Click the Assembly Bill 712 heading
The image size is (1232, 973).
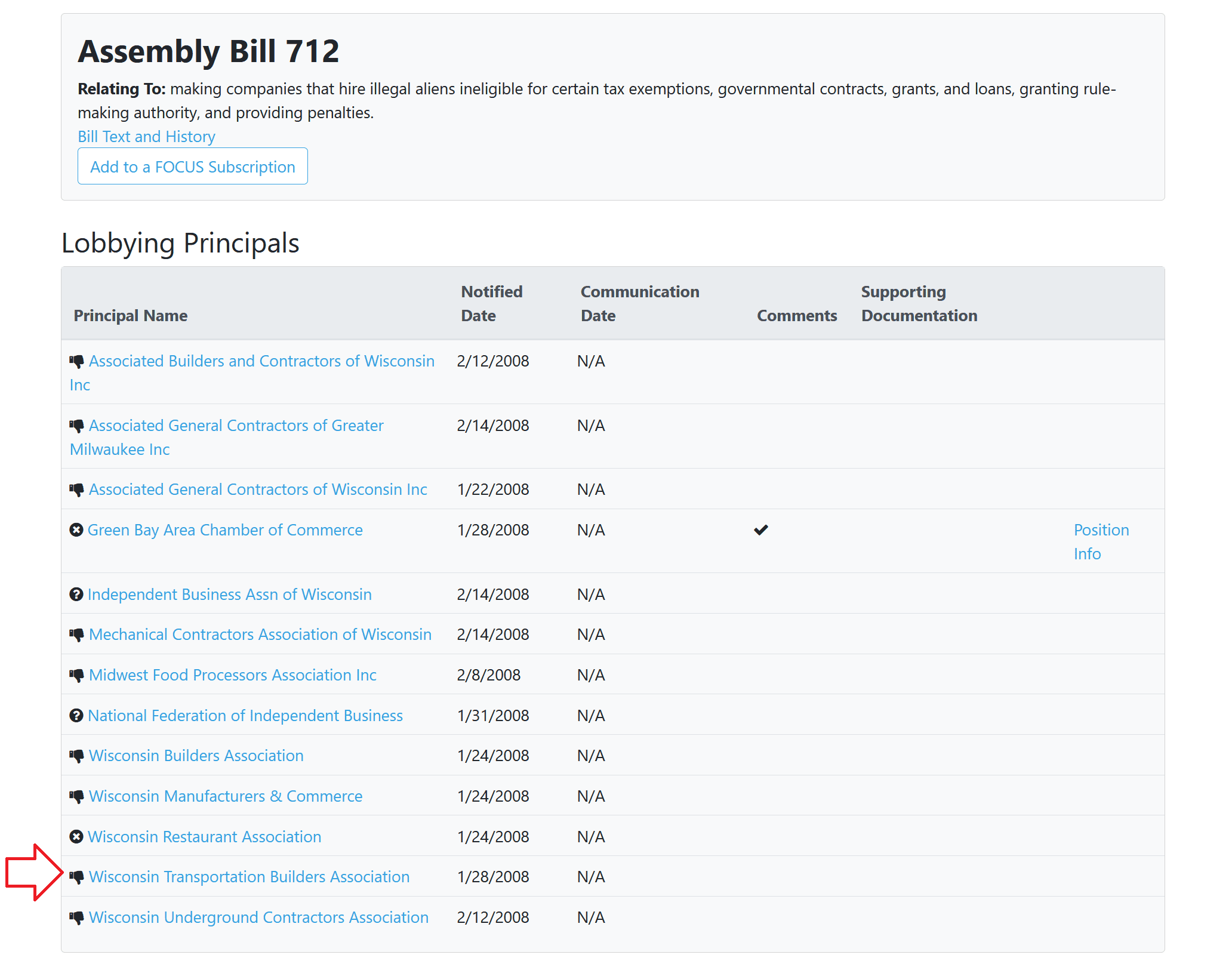pos(208,51)
